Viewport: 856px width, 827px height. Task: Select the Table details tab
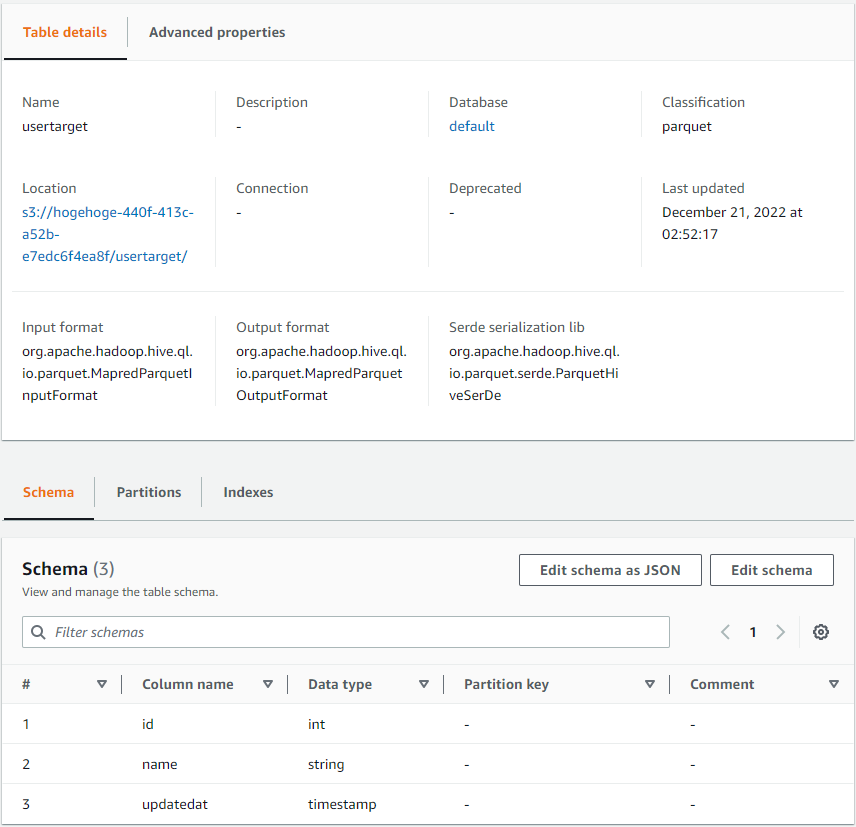[x=64, y=32]
